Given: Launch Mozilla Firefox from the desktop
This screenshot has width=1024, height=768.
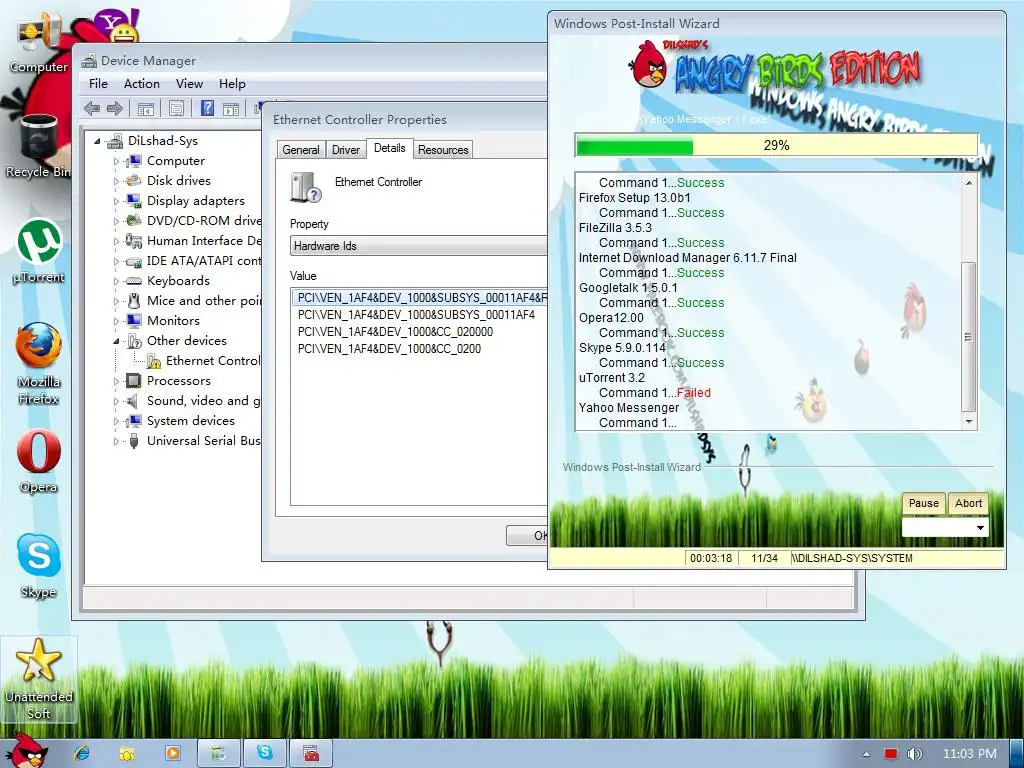Looking at the screenshot, I should [x=39, y=363].
